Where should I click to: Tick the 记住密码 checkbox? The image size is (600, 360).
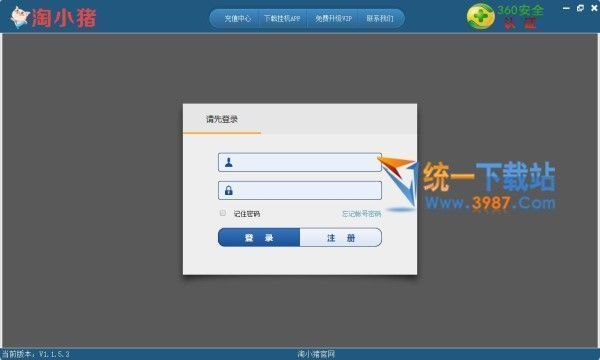(x=223, y=213)
